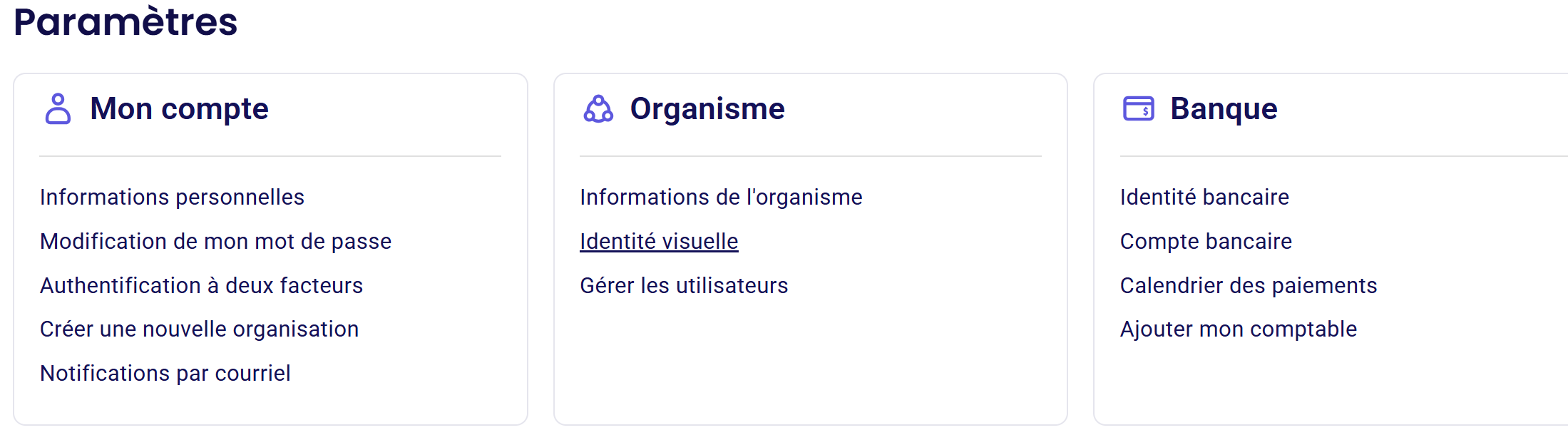Screen dimensions: 1568x435
Task: Open Identité bancaire
Action: [x=1204, y=197]
